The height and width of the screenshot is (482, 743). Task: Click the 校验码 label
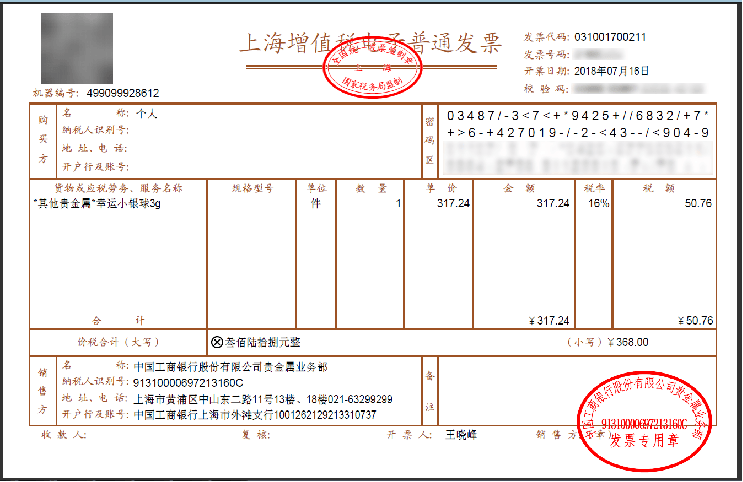coord(546,88)
